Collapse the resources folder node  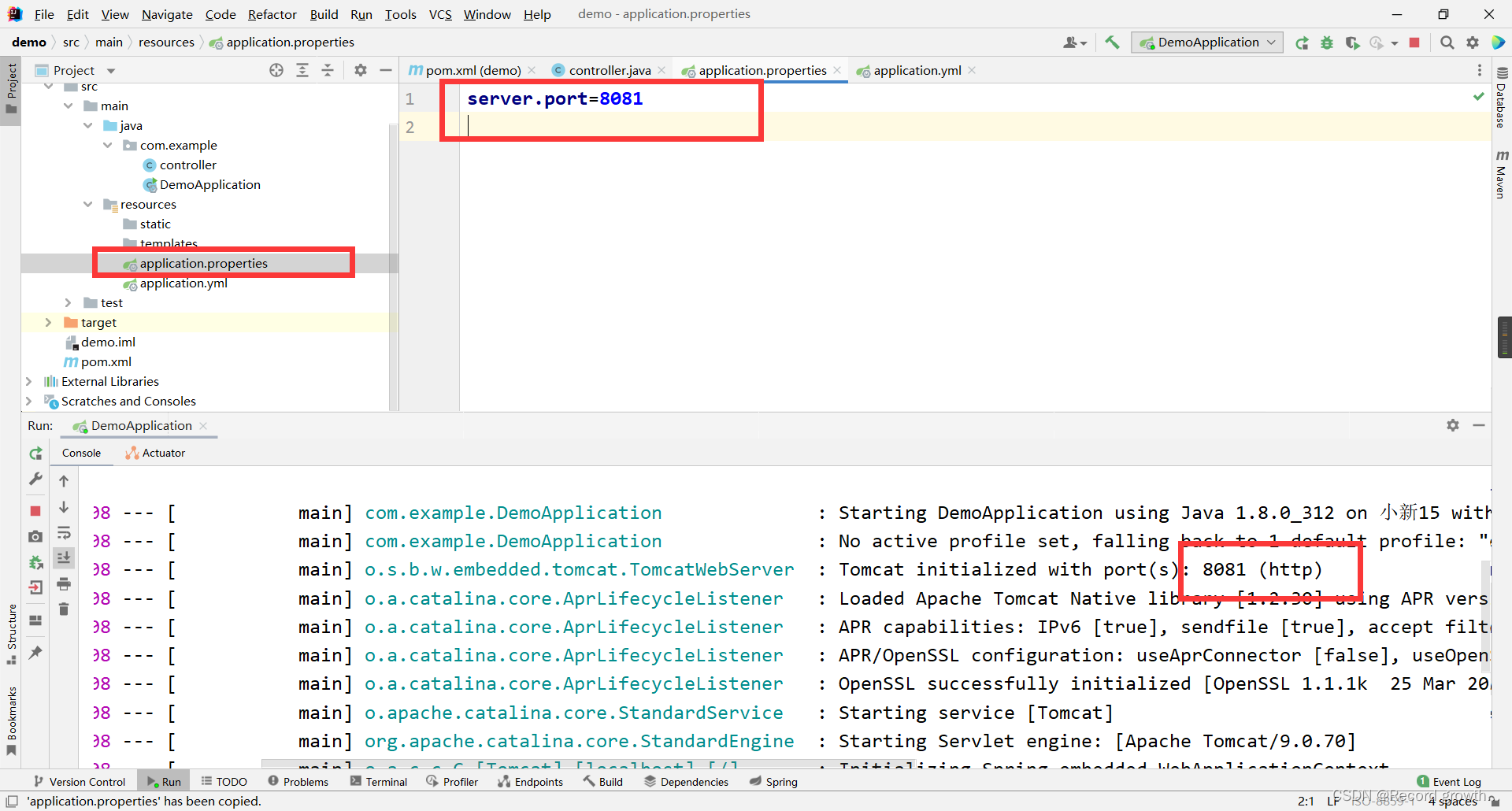88,204
